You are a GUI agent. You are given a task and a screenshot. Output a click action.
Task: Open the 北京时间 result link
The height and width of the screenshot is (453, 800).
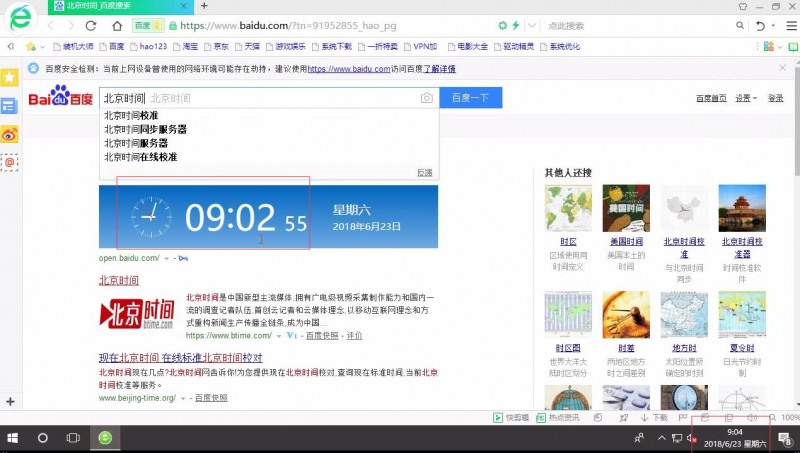[x=119, y=281]
